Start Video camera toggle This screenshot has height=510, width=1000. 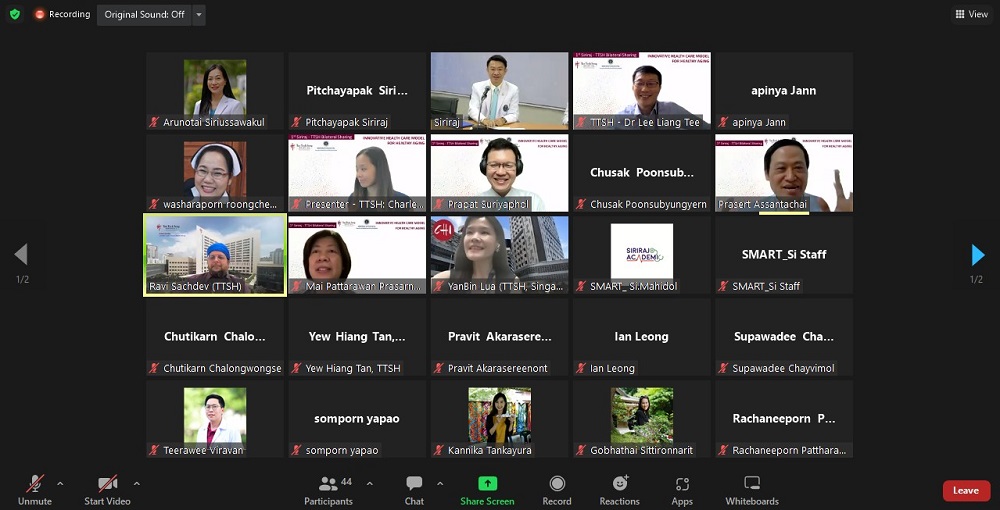(x=107, y=489)
